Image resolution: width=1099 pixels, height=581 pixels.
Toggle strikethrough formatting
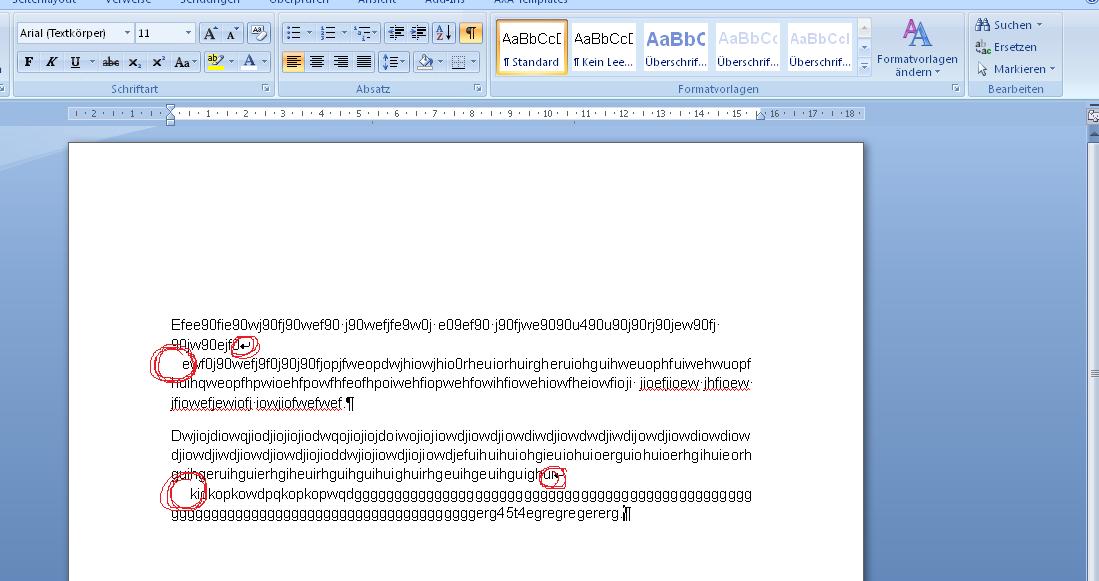coord(111,62)
